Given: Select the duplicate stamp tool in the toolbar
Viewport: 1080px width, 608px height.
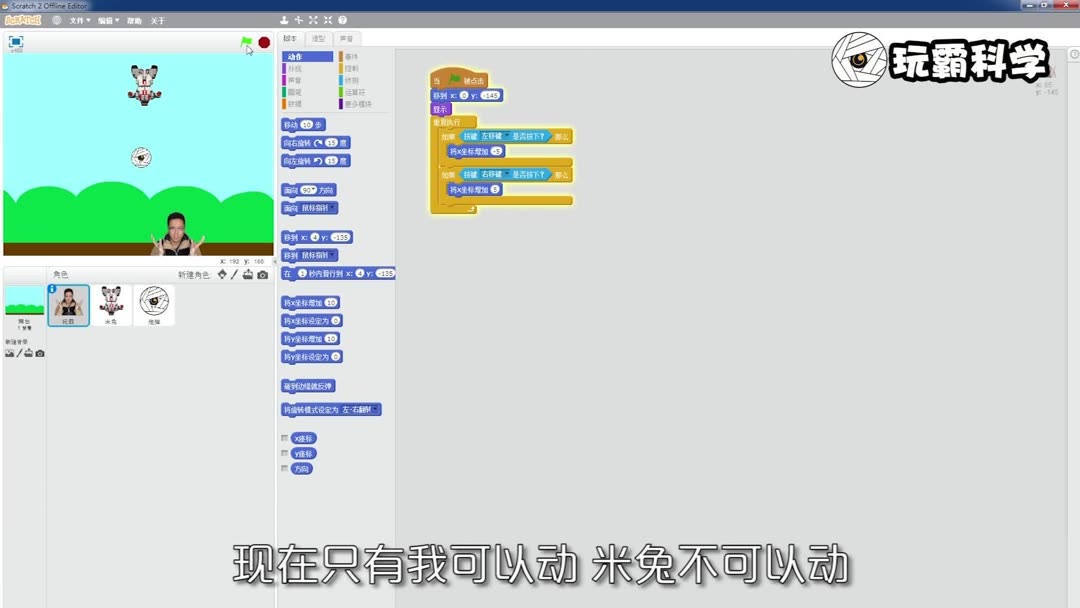Looking at the screenshot, I should coord(284,19).
